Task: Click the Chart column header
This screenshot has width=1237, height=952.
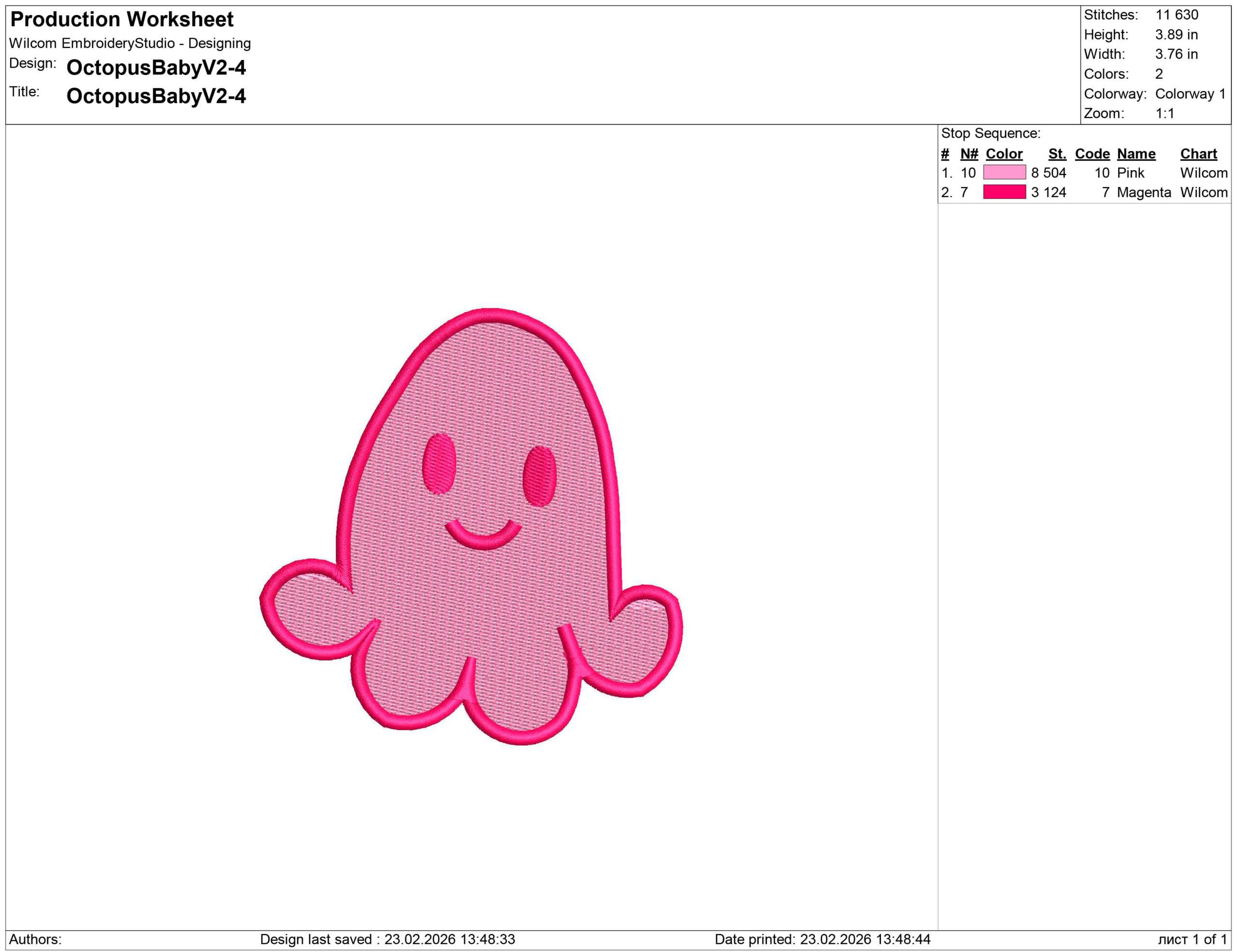Action: pyautogui.click(x=1198, y=154)
